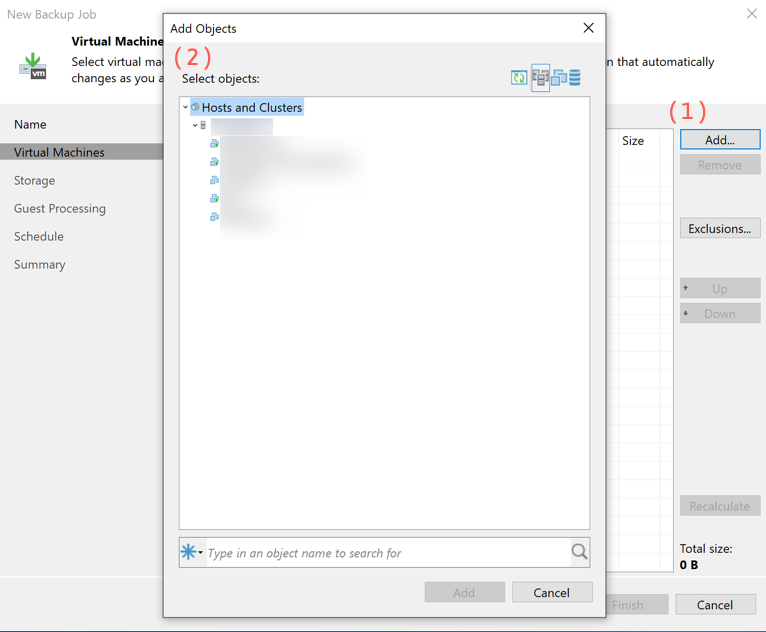Click the object name search field

tap(385, 552)
